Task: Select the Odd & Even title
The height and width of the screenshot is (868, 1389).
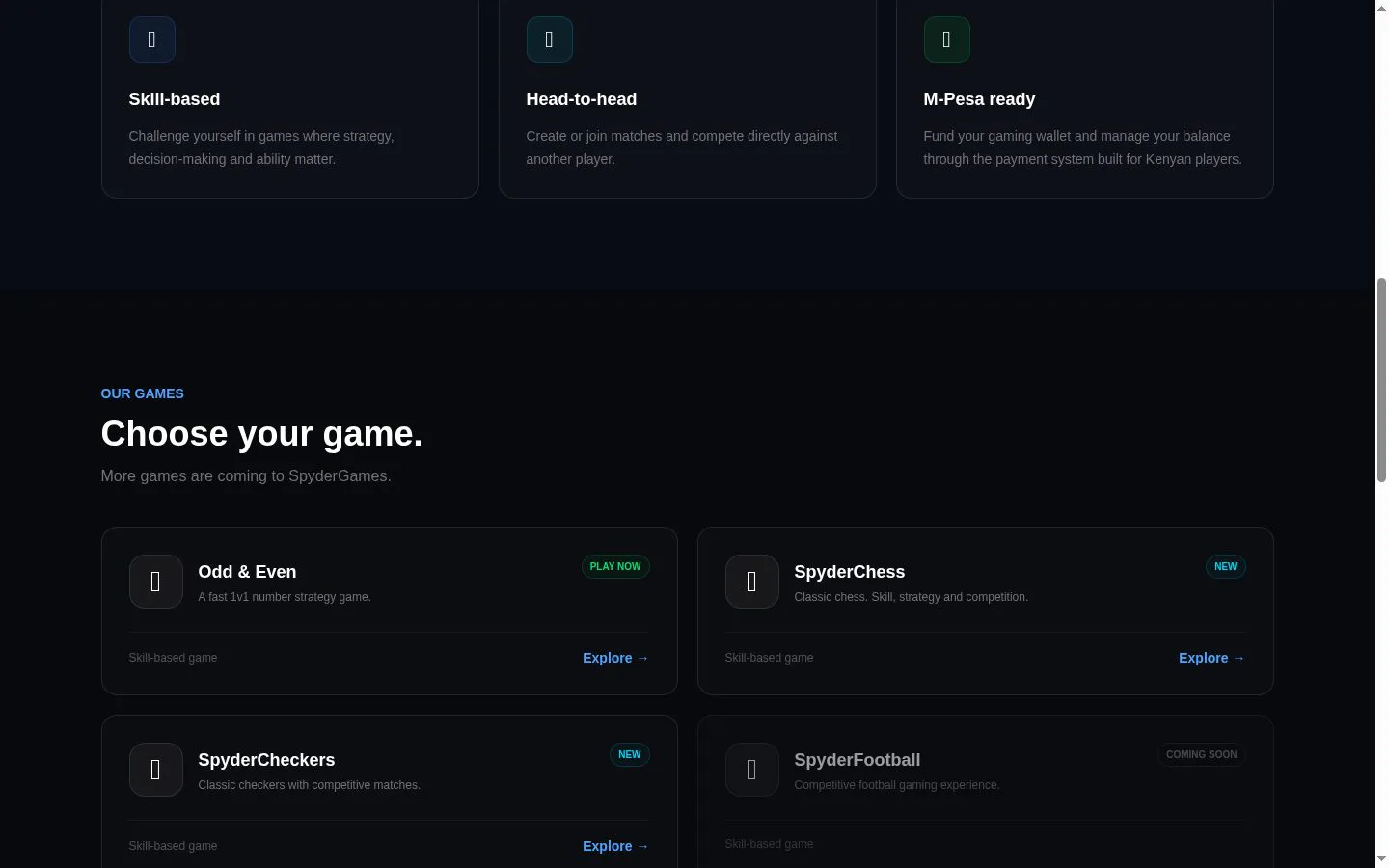Action: tap(247, 572)
